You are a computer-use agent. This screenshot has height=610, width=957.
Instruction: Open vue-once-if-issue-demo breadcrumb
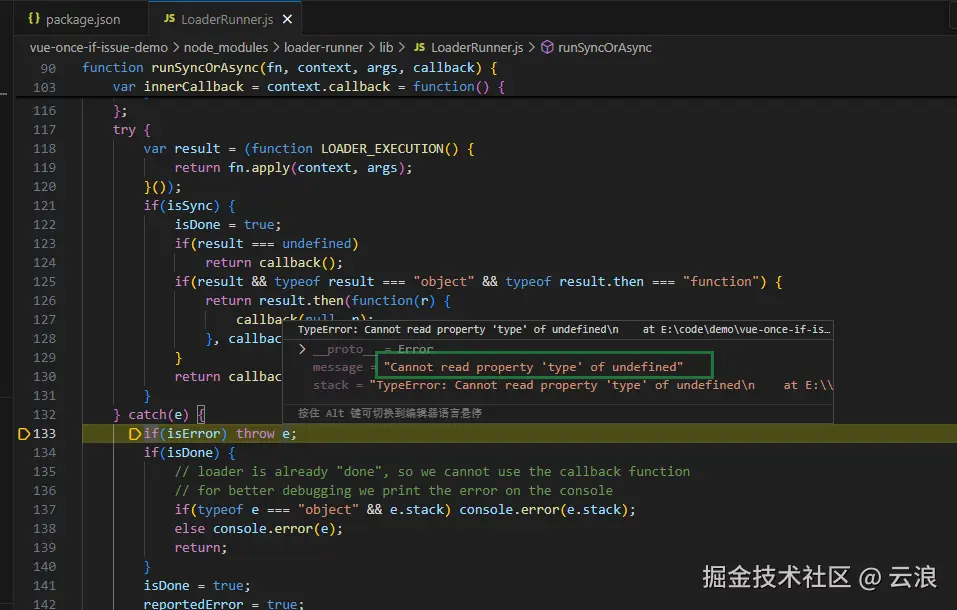click(99, 48)
